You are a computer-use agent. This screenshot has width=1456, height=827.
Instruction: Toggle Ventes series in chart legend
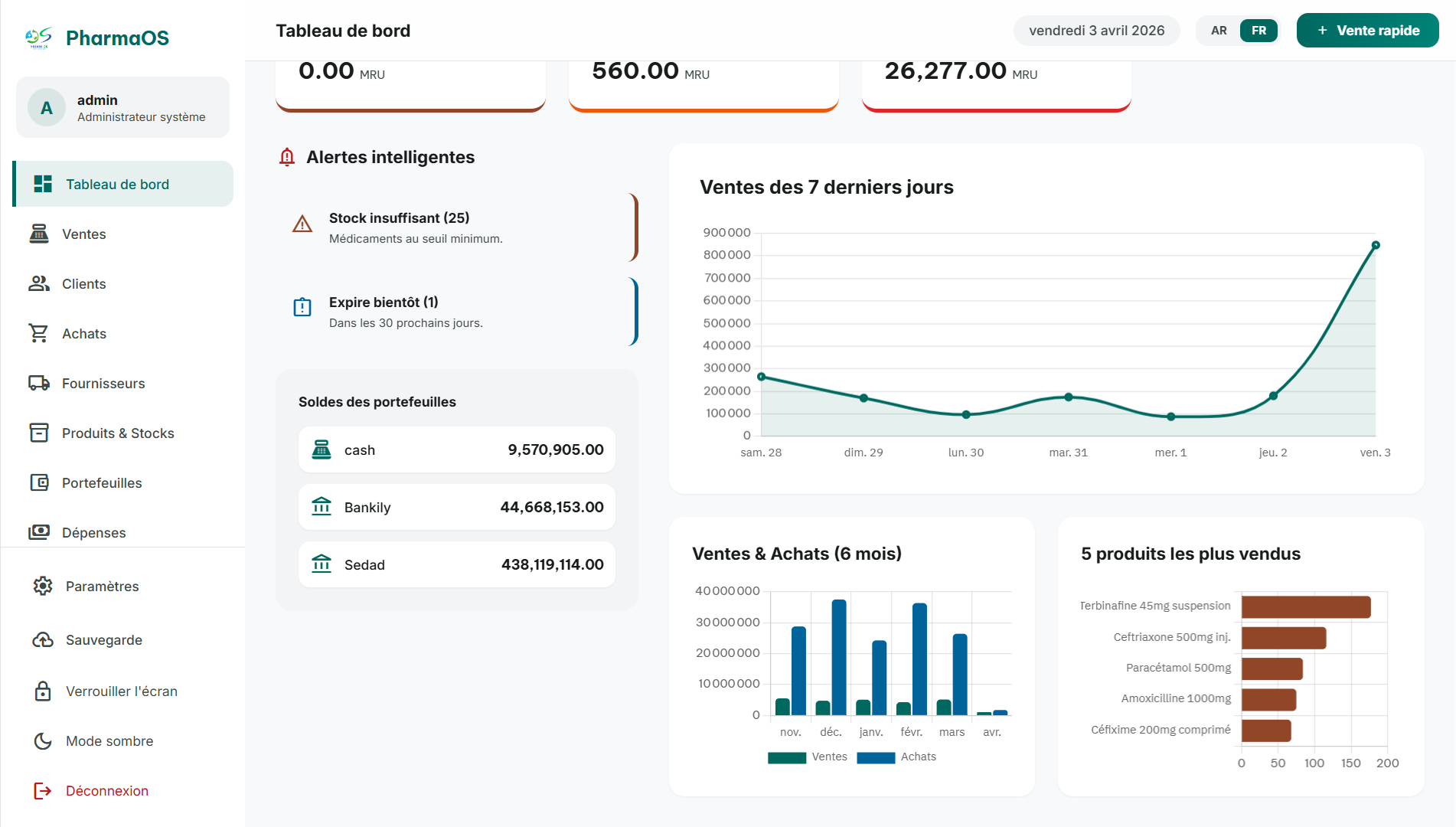coord(808,757)
